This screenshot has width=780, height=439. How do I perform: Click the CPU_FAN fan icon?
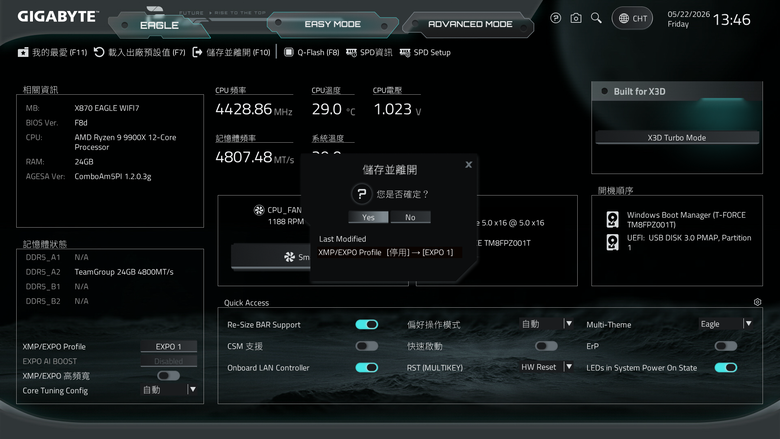click(259, 210)
